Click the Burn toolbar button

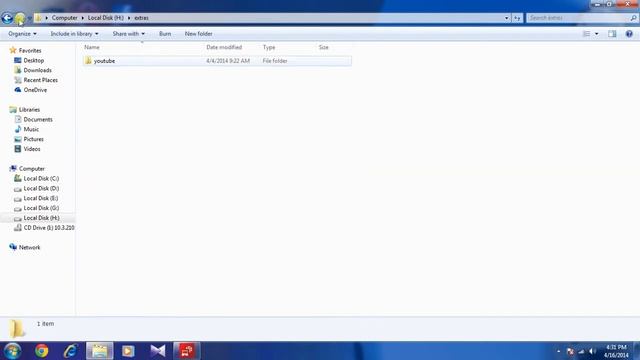(x=165, y=34)
